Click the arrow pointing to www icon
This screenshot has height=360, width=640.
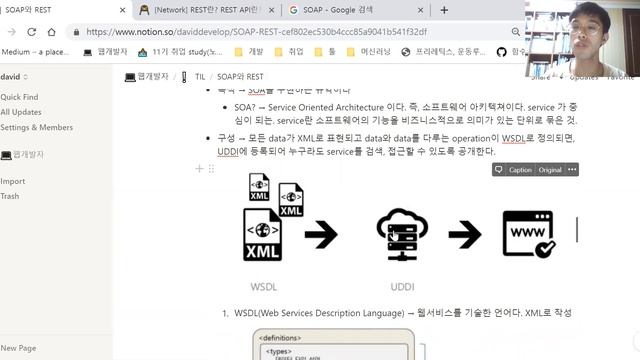pos(465,235)
